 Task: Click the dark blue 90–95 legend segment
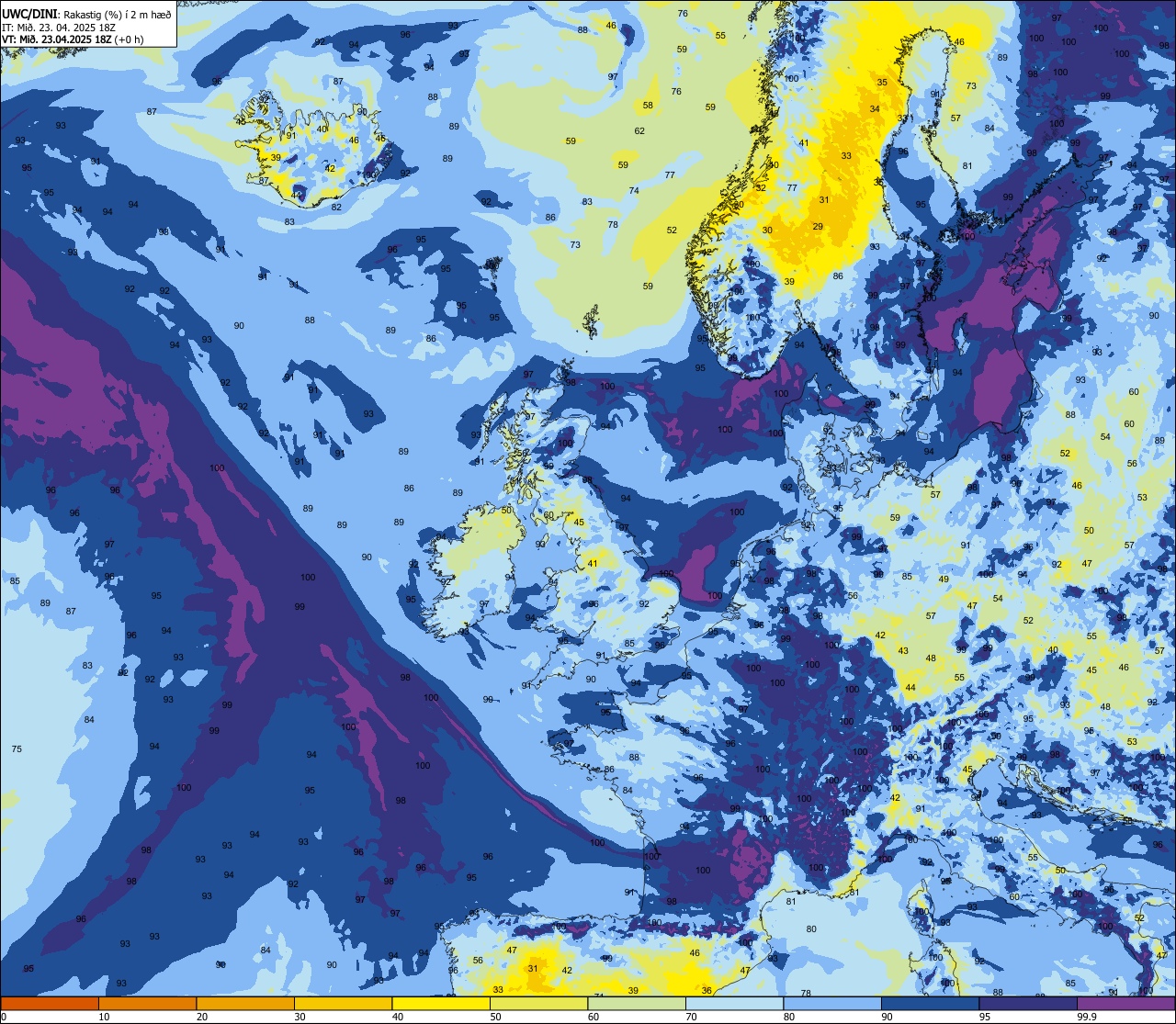(930, 1003)
